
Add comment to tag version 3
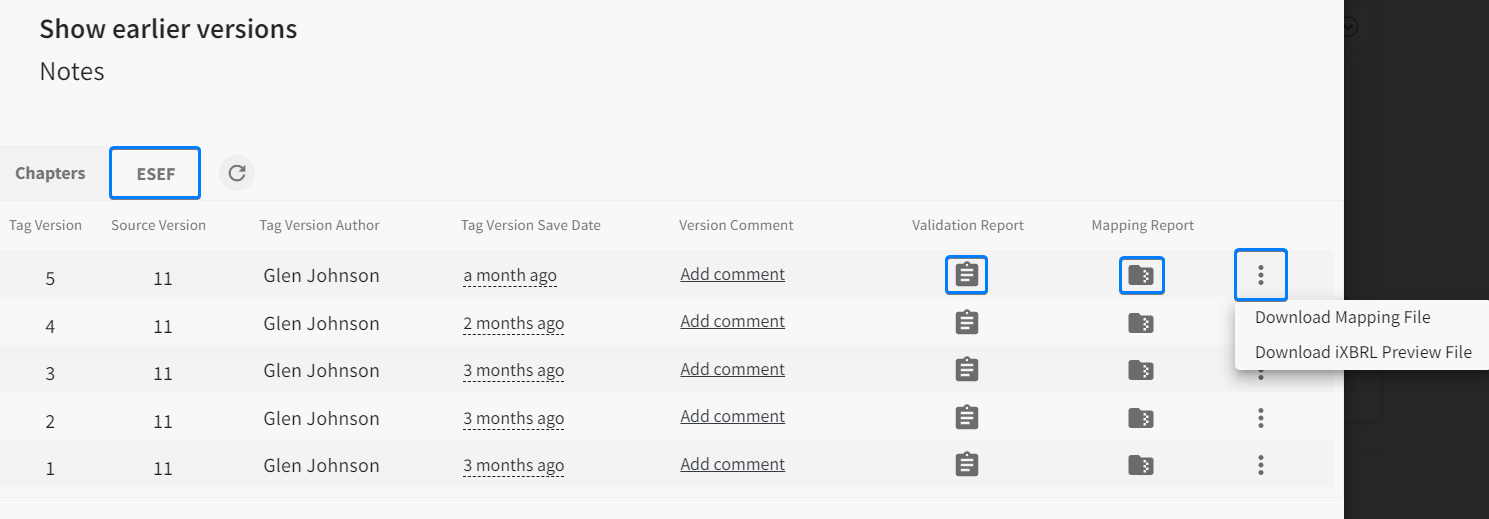[x=733, y=369]
